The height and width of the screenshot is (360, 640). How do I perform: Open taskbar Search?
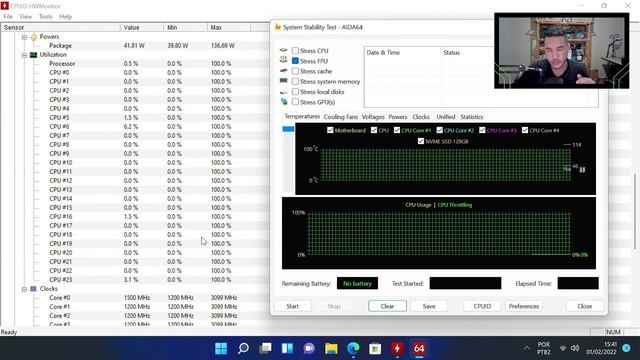click(x=243, y=348)
